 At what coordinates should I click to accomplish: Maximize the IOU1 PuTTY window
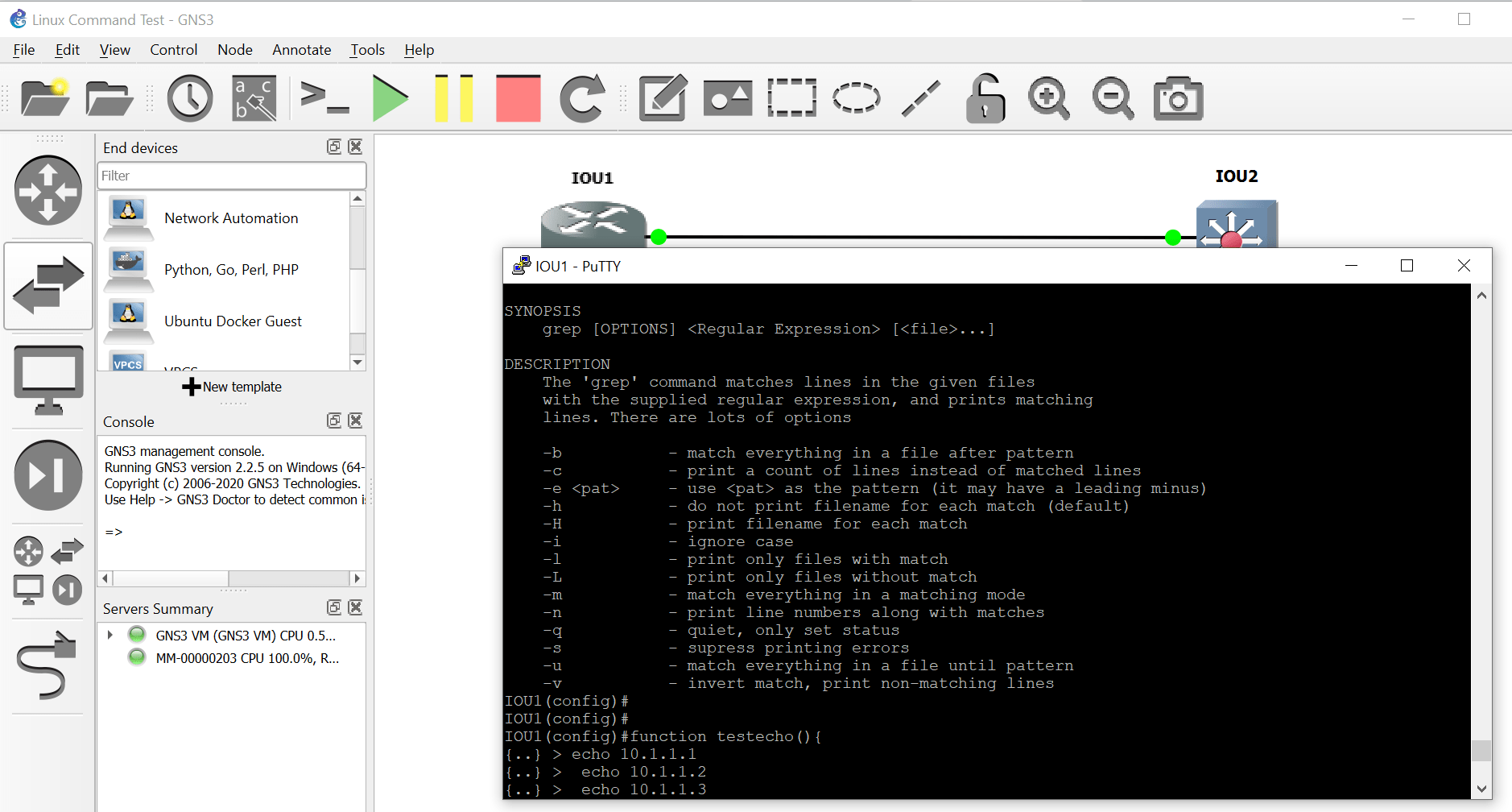point(1407,265)
